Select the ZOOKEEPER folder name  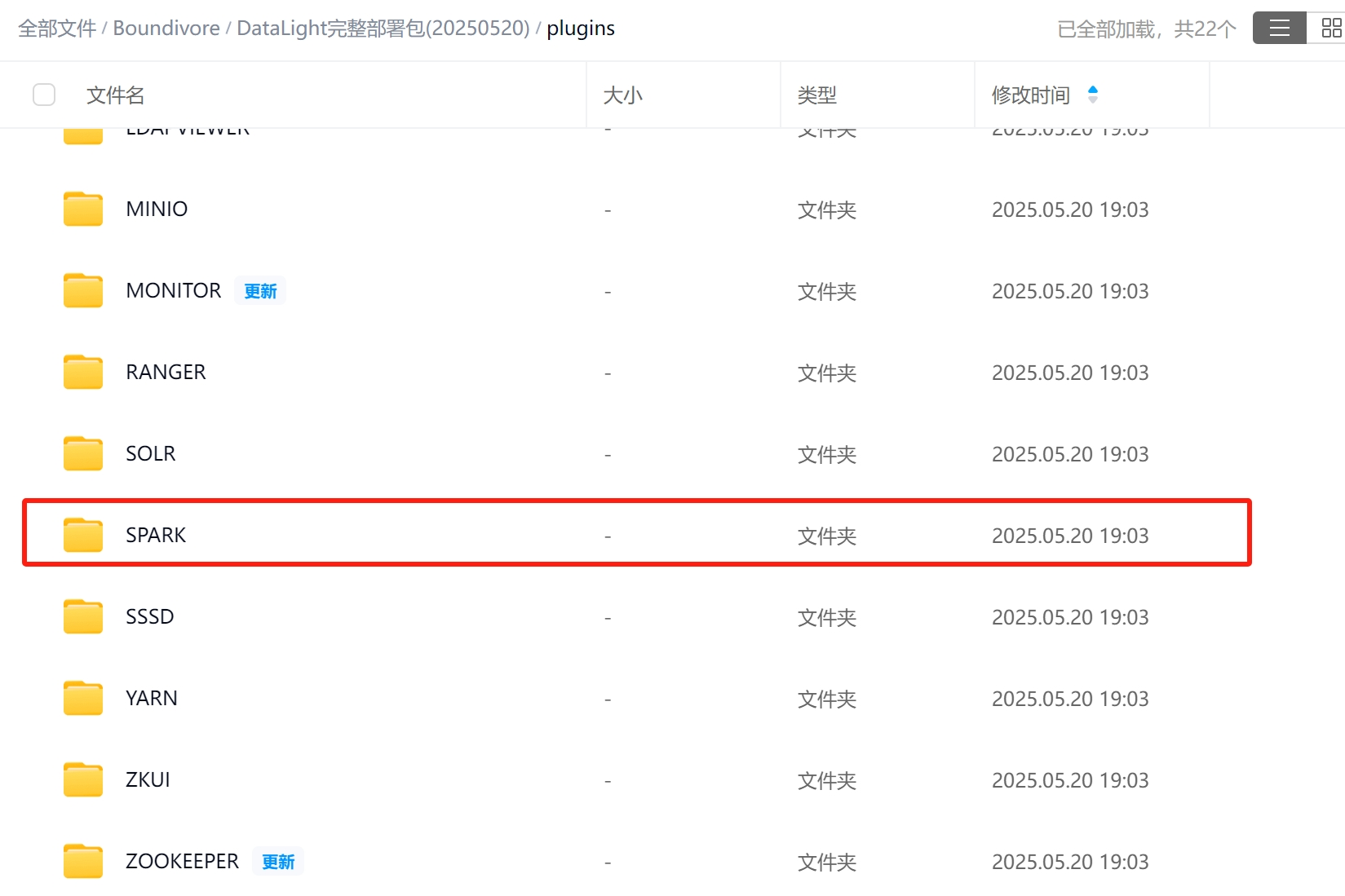click(x=183, y=861)
